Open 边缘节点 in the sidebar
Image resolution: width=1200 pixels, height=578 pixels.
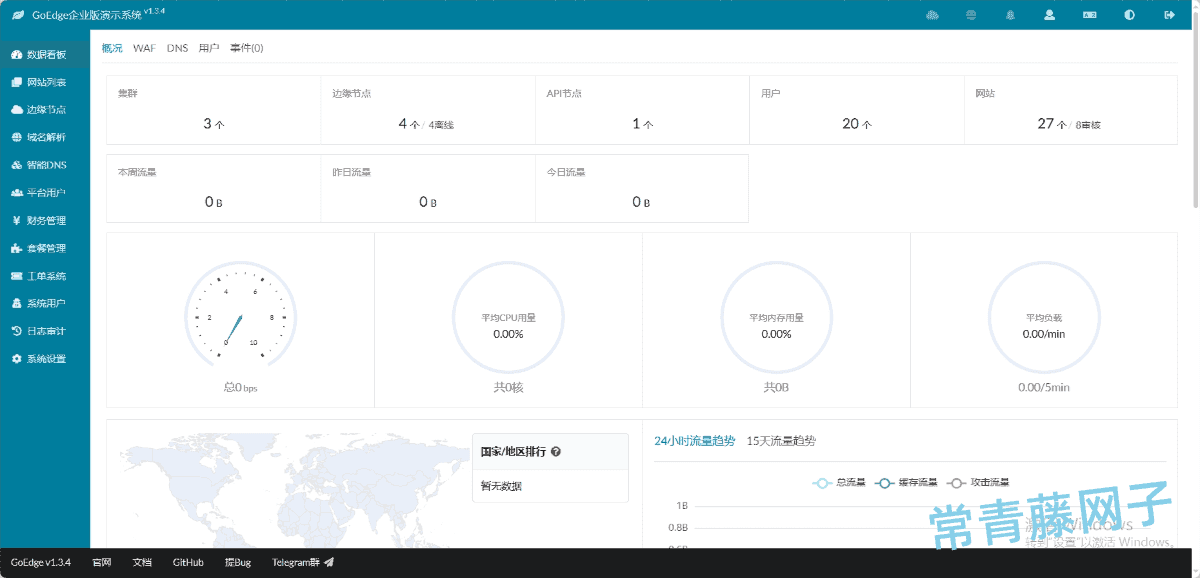tap(45, 110)
